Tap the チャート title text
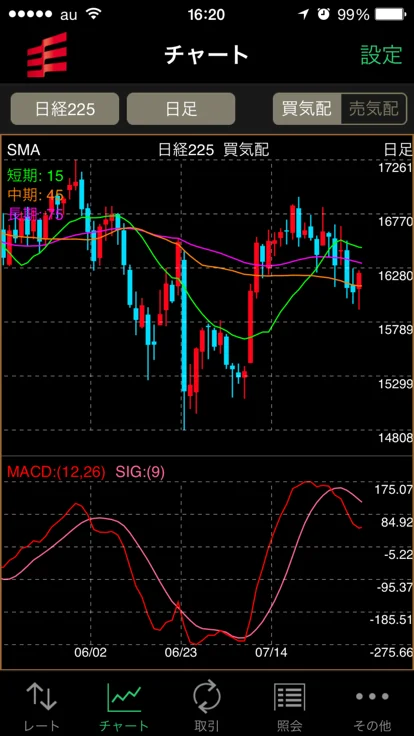414x736 pixels. 207,55
